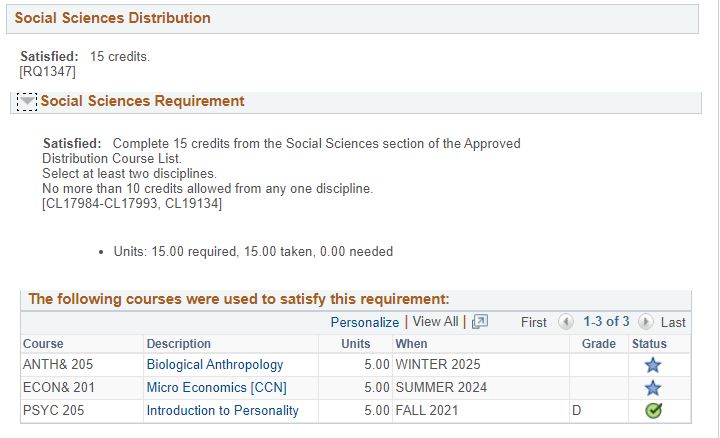Click the green checkmark status for PSYC 205
Viewport: 720px width, 438px height.
click(x=653, y=410)
